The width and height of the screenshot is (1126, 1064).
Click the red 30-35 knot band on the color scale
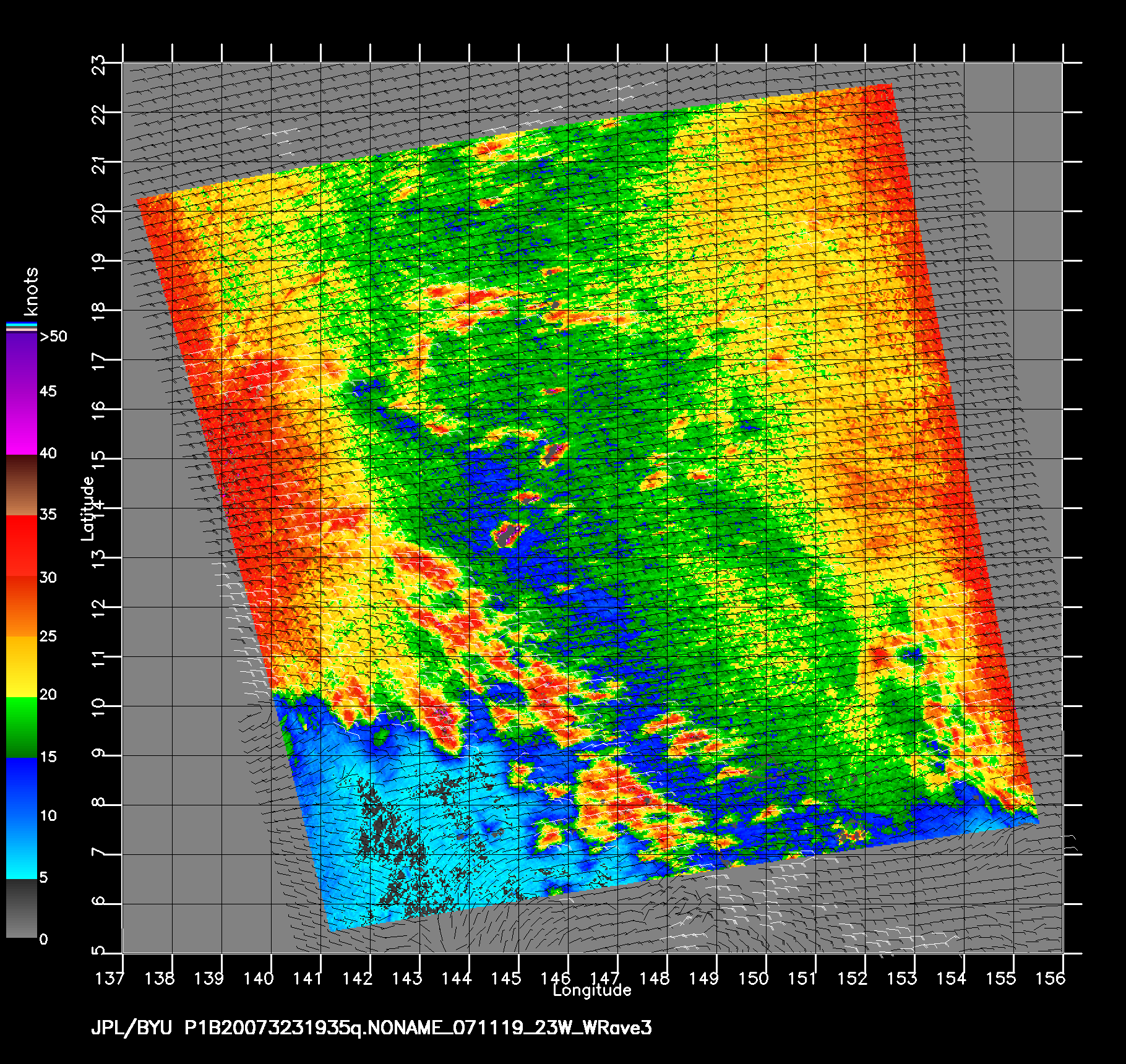click(22, 546)
